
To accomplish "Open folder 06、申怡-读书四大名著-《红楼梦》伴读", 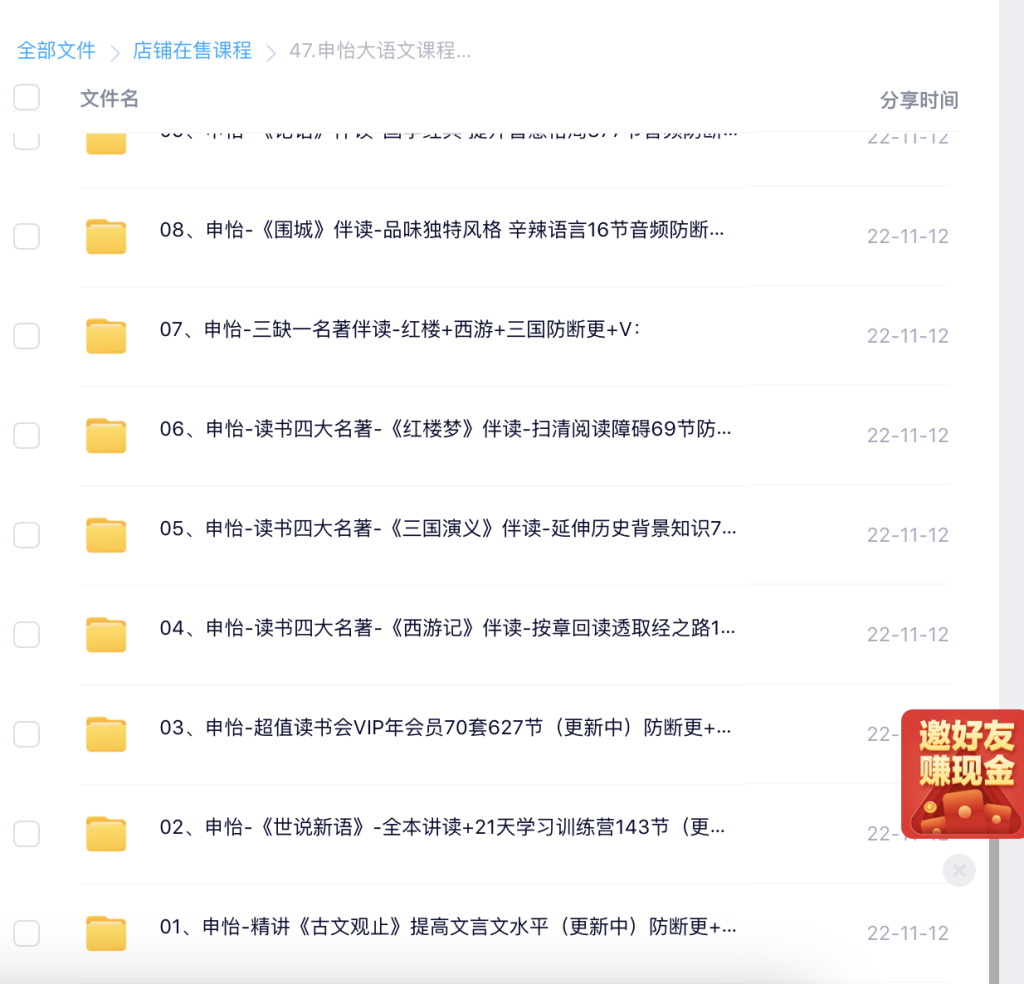I will click(x=445, y=429).
